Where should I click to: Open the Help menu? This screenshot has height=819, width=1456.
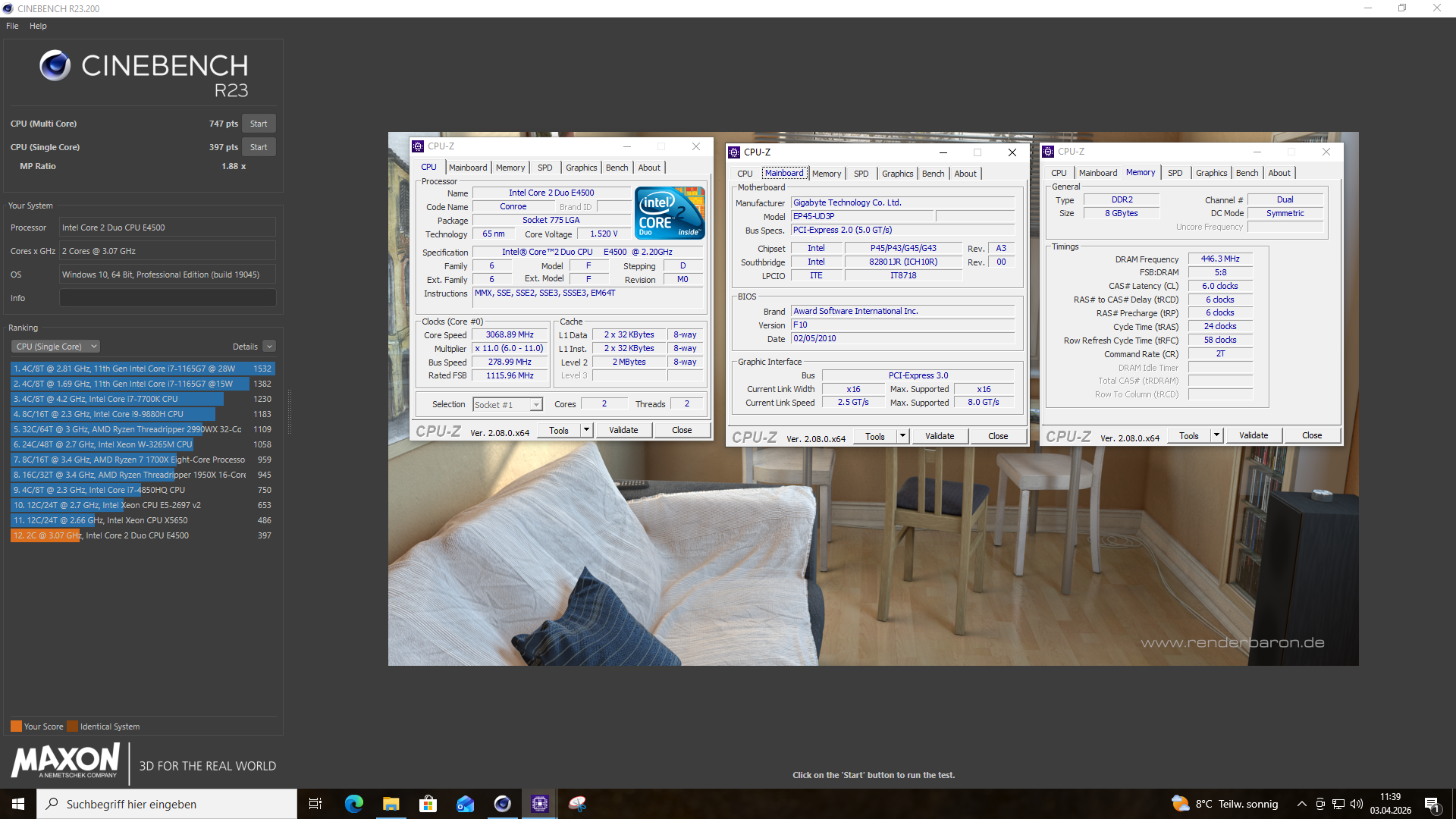tap(38, 26)
